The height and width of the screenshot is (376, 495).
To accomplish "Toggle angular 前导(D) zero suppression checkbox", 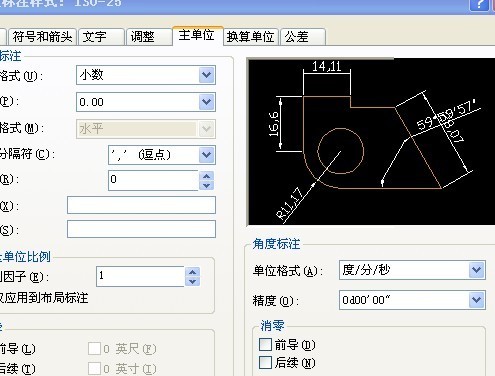I will (x=265, y=345).
